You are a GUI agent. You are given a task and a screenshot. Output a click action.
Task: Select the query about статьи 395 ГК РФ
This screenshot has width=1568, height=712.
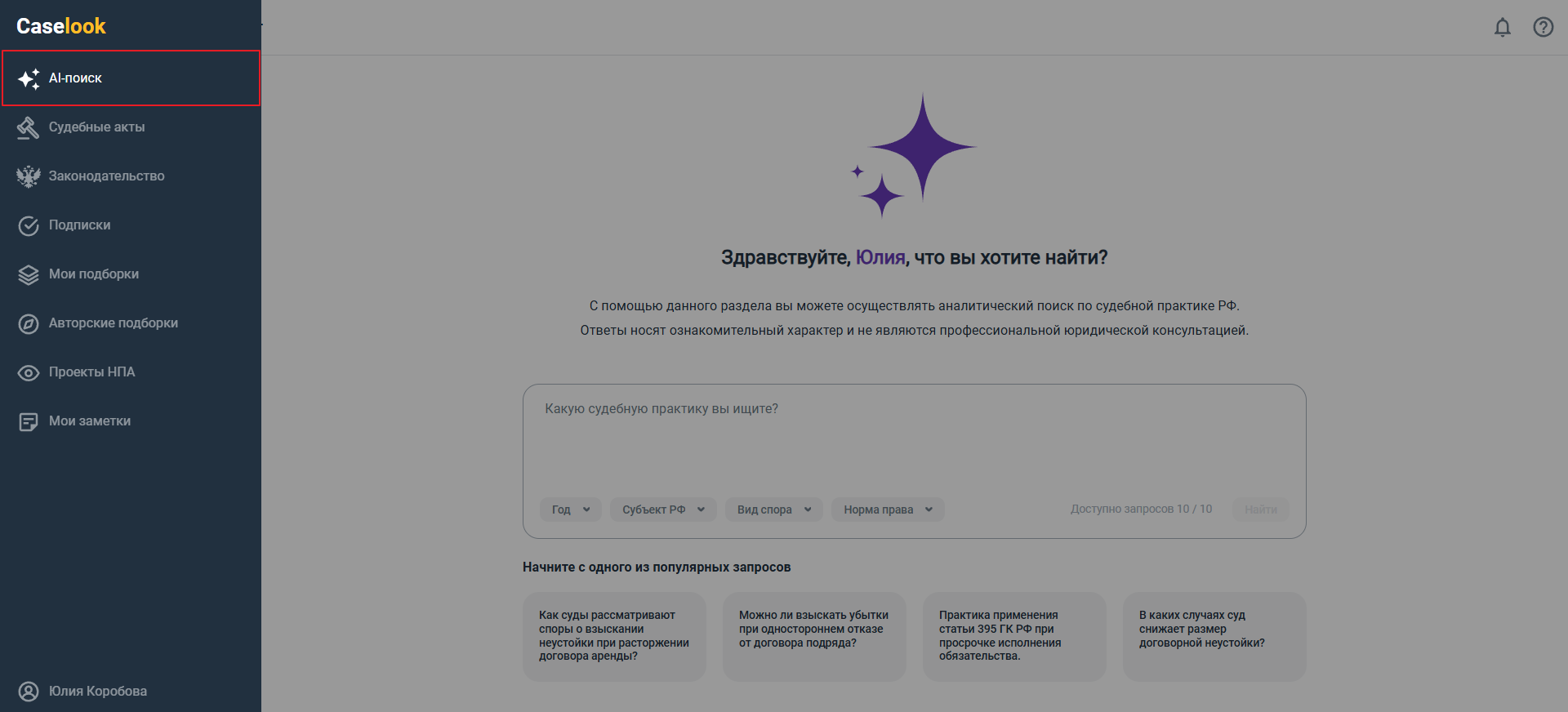[x=1014, y=636]
